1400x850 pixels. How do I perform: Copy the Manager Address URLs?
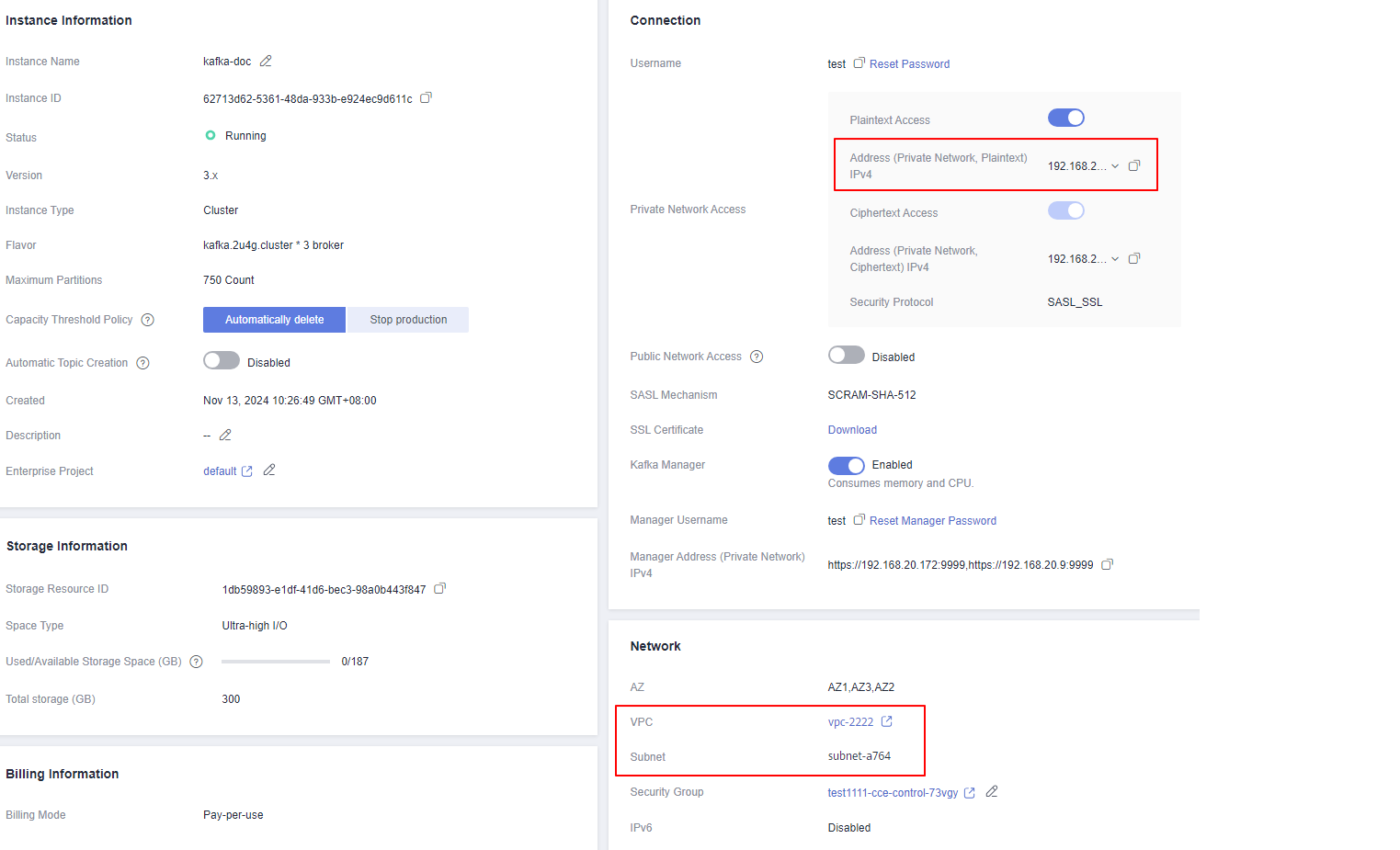click(1107, 564)
